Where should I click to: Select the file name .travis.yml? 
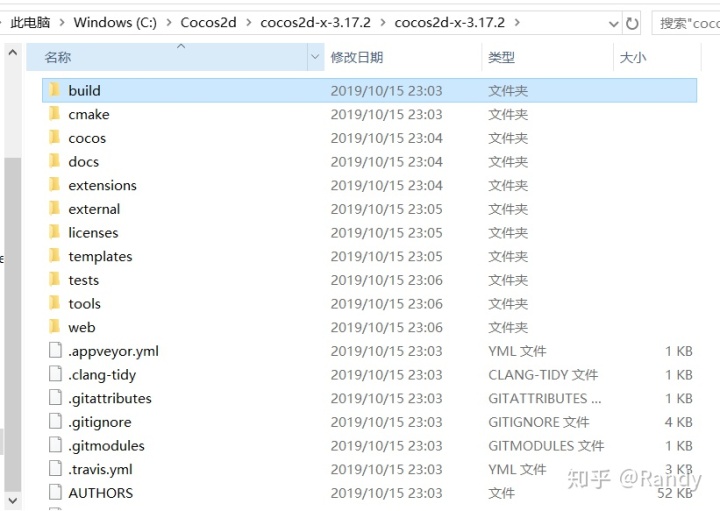(100, 469)
